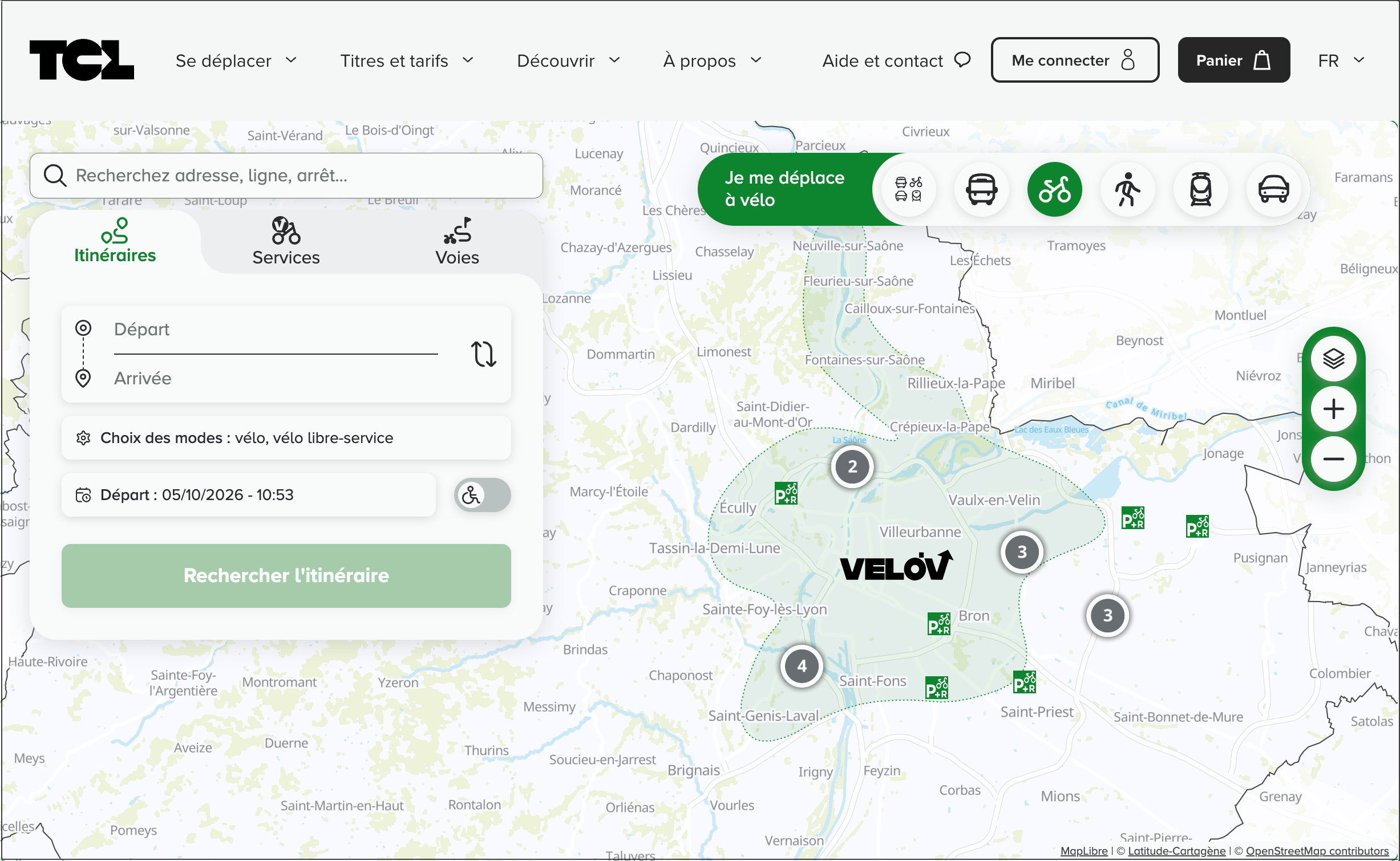Zoom out on the map
Image resolution: width=1400 pixels, height=861 pixels.
pyautogui.click(x=1333, y=459)
